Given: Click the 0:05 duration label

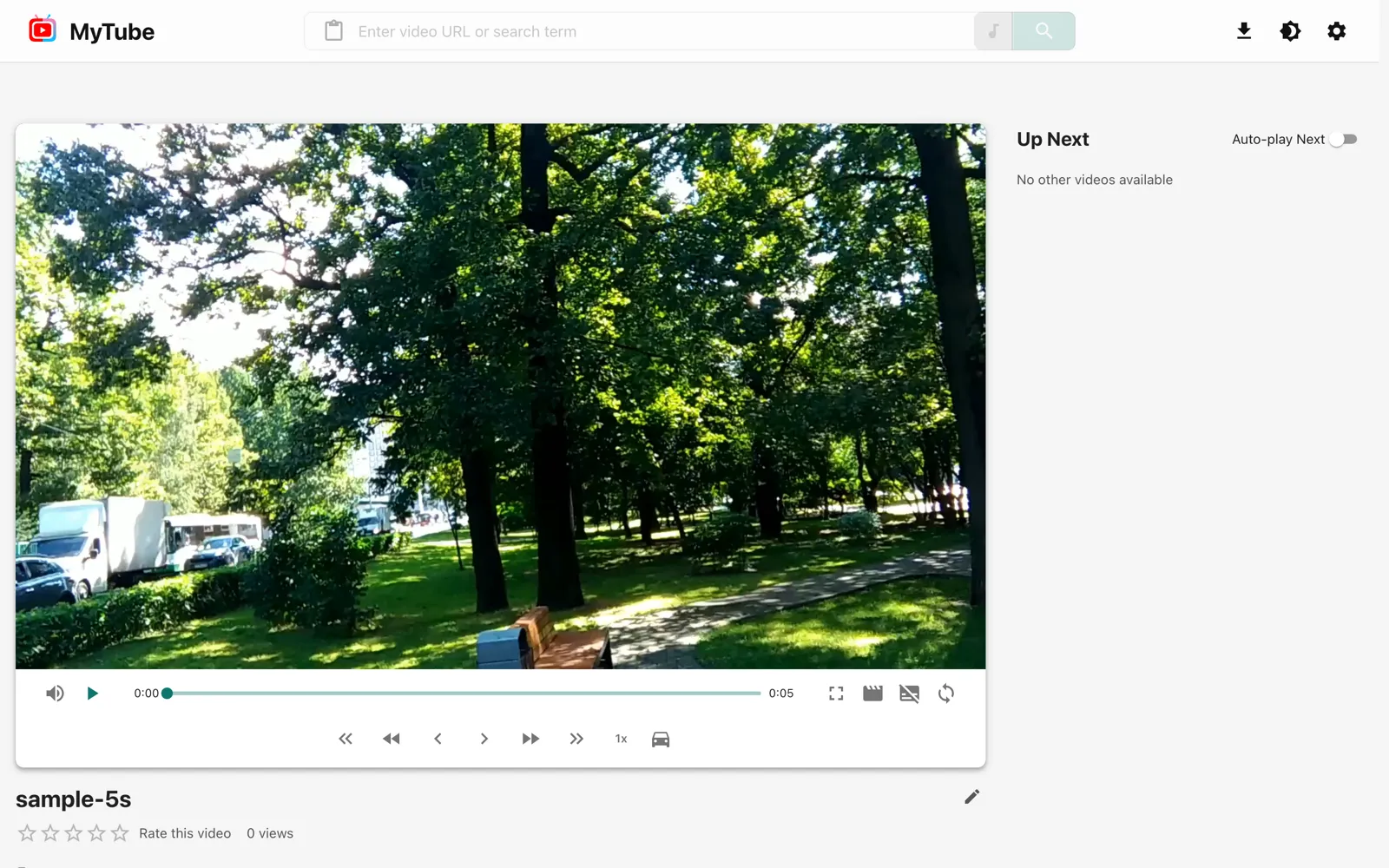Looking at the screenshot, I should [x=780, y=694].
